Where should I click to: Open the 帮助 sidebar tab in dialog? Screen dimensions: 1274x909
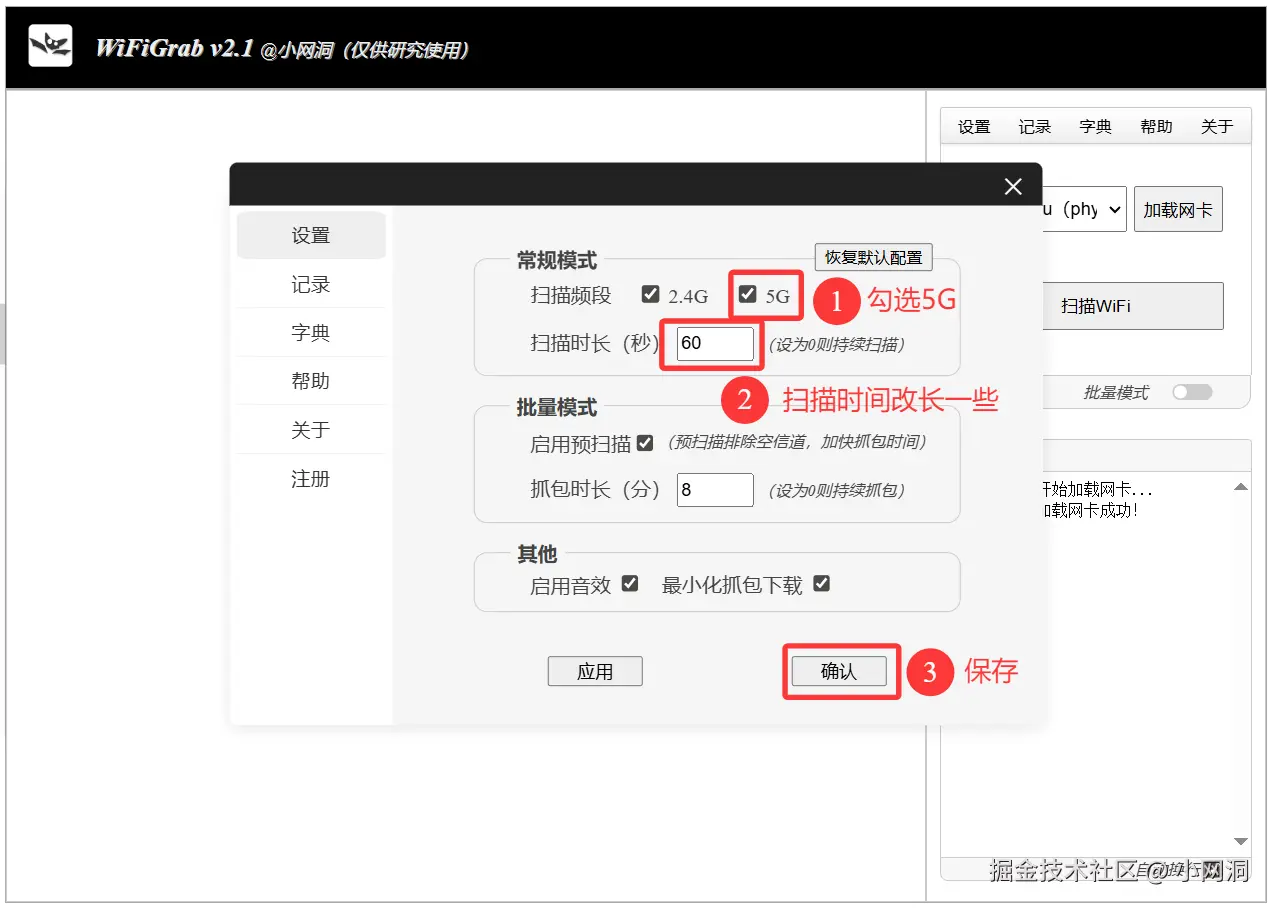point(311,381)
